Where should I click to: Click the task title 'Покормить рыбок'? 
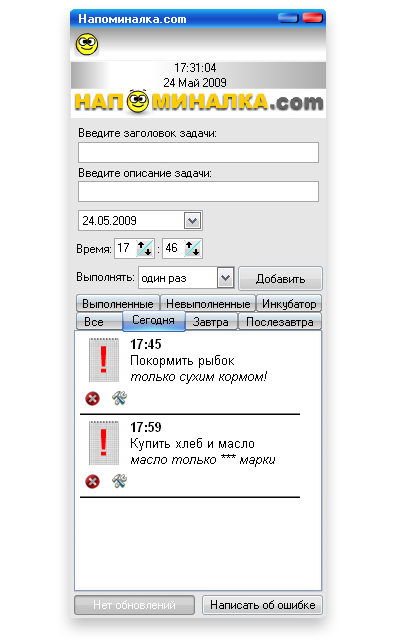coord(182,361)
